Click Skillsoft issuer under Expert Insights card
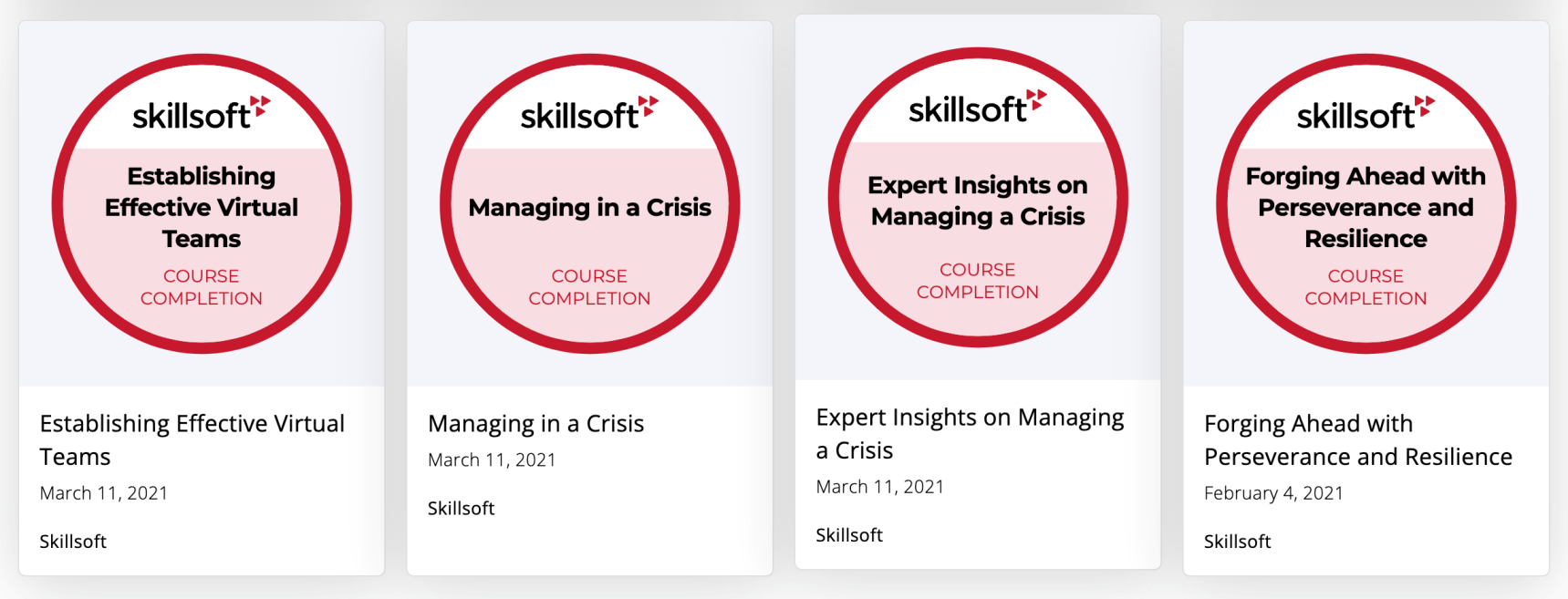Screen dimensions: 1568x599 point(849,535)
